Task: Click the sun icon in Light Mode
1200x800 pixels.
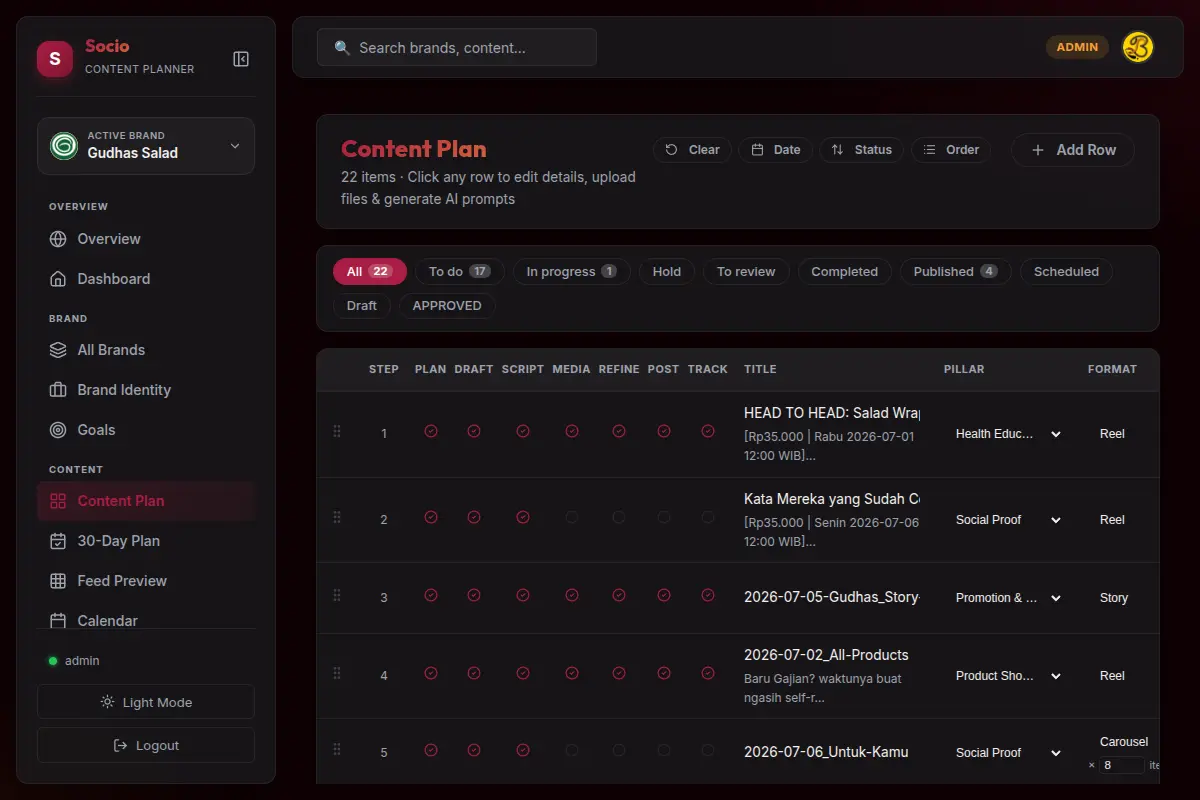Action: pyautogui.click(x=107, y=702)
